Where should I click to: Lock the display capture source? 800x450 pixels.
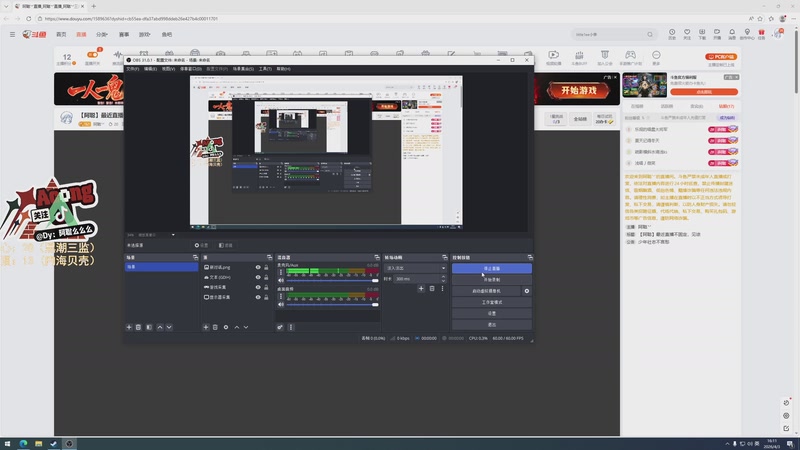coord(266,297)
